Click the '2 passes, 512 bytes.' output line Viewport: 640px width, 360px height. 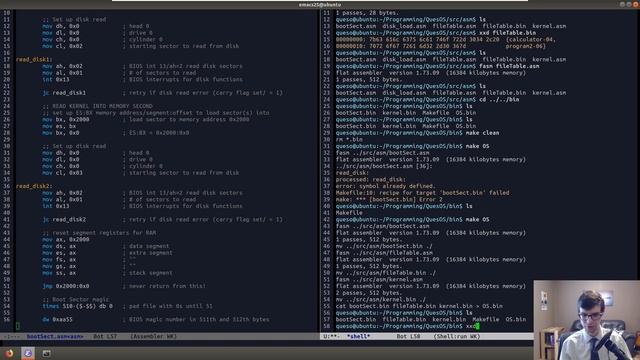369,293
